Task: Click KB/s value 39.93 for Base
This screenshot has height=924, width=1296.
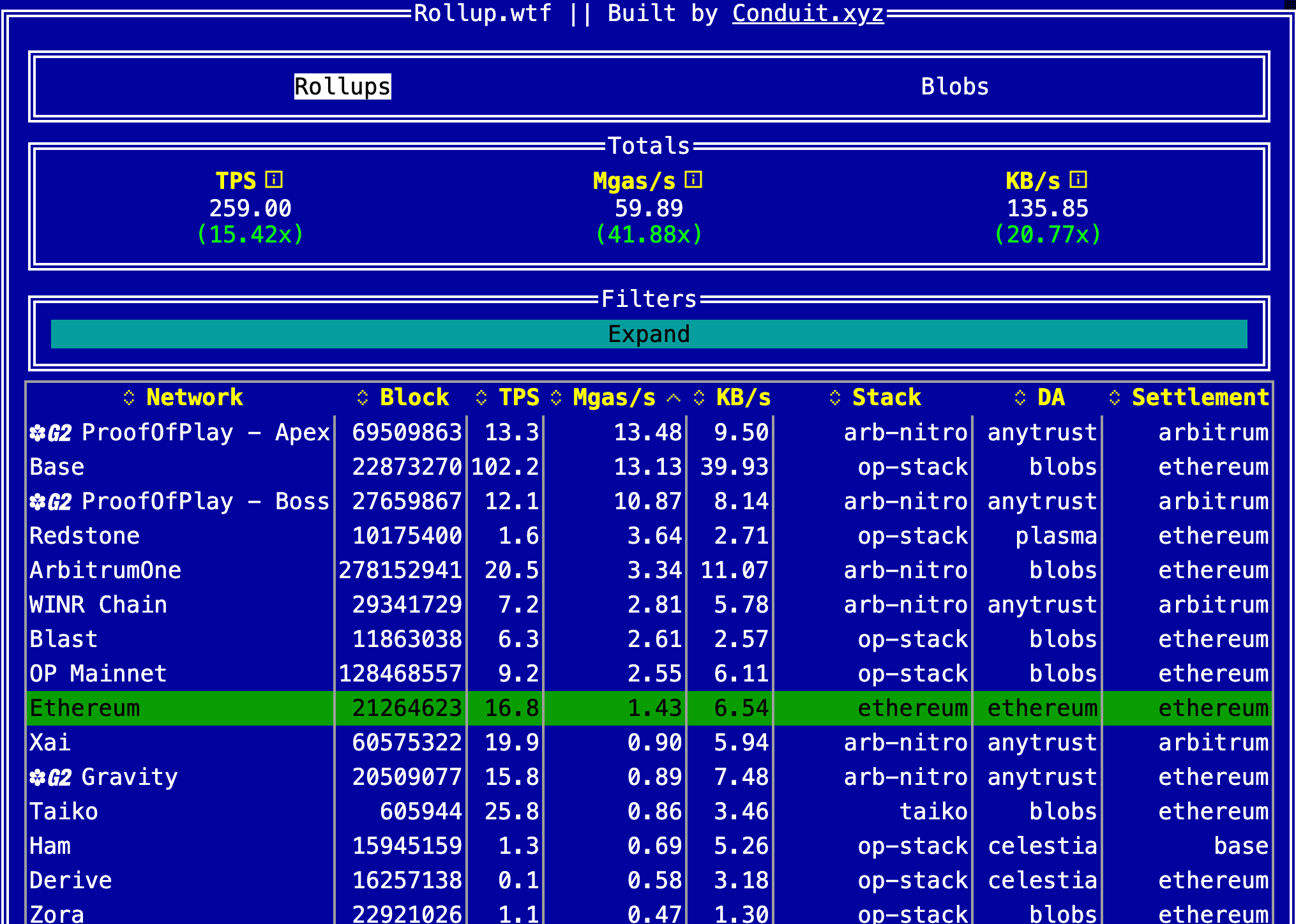Action: [x=734, y=467]
